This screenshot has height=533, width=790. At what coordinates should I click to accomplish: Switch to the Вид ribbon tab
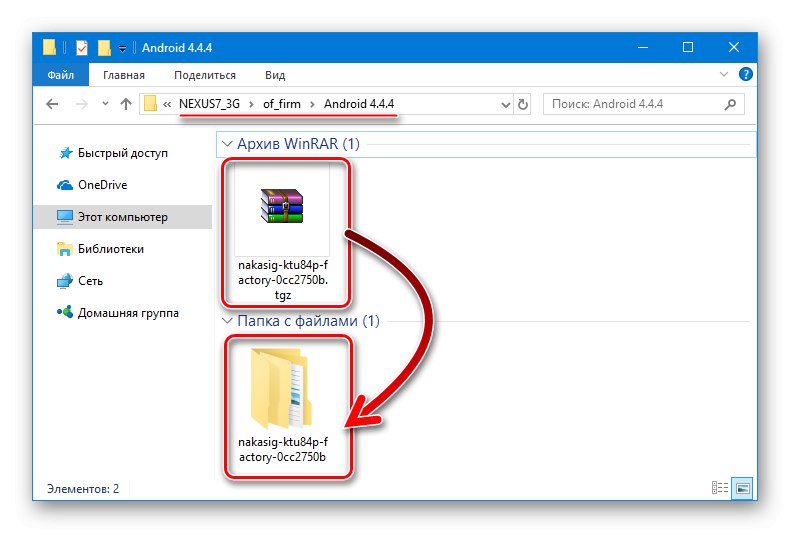[x=275, y=75]
